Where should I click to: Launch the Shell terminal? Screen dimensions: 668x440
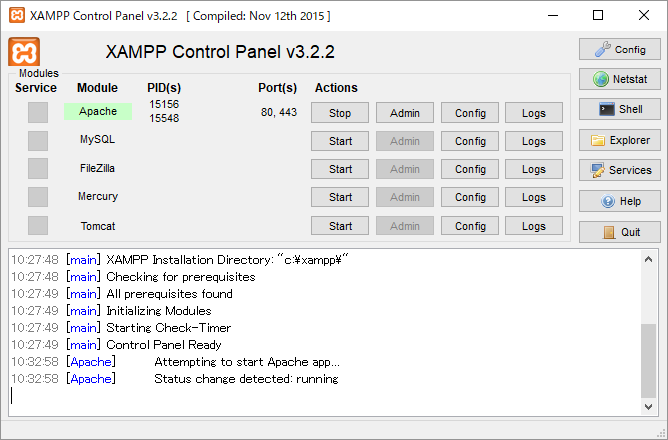click(x=619, y=110)
